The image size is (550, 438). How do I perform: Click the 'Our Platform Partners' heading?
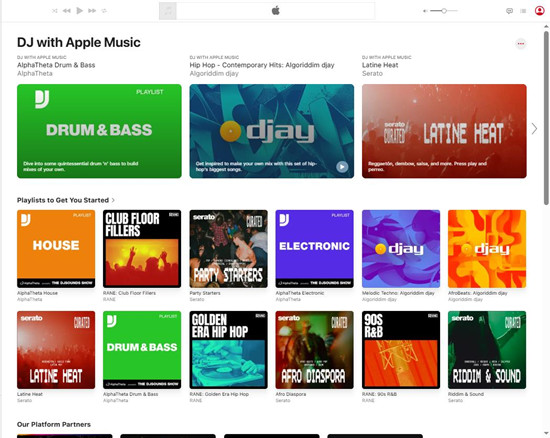54,424
